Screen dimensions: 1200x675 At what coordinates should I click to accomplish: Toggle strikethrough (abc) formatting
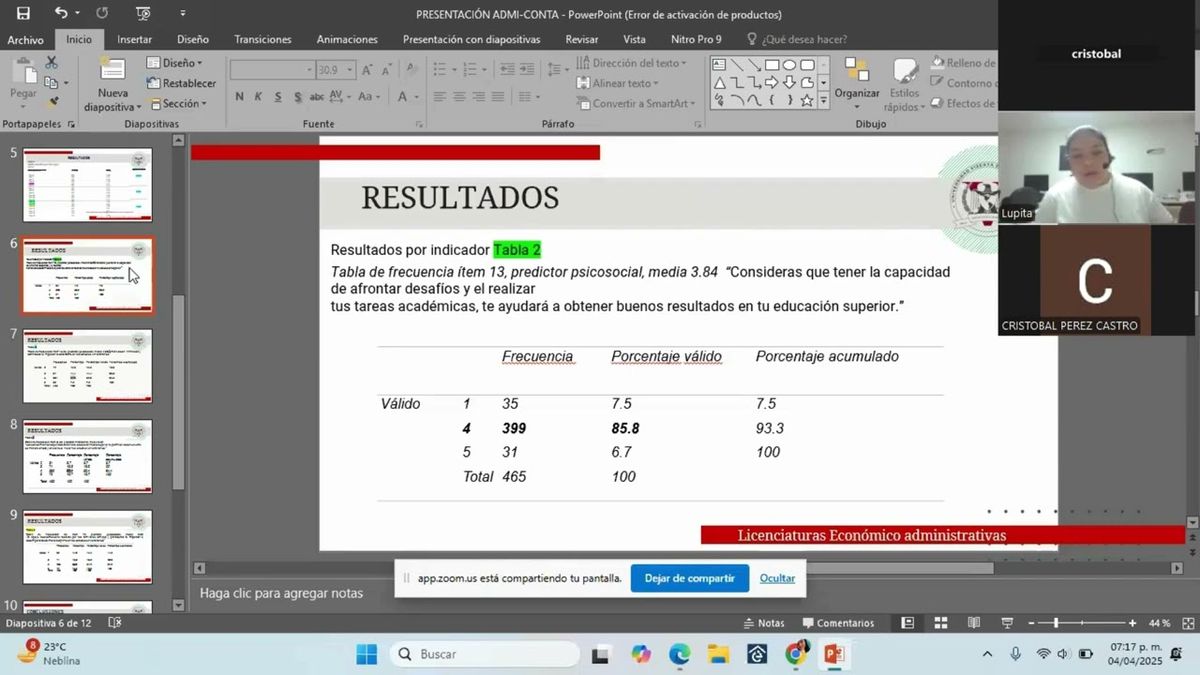tap(317, 97)
